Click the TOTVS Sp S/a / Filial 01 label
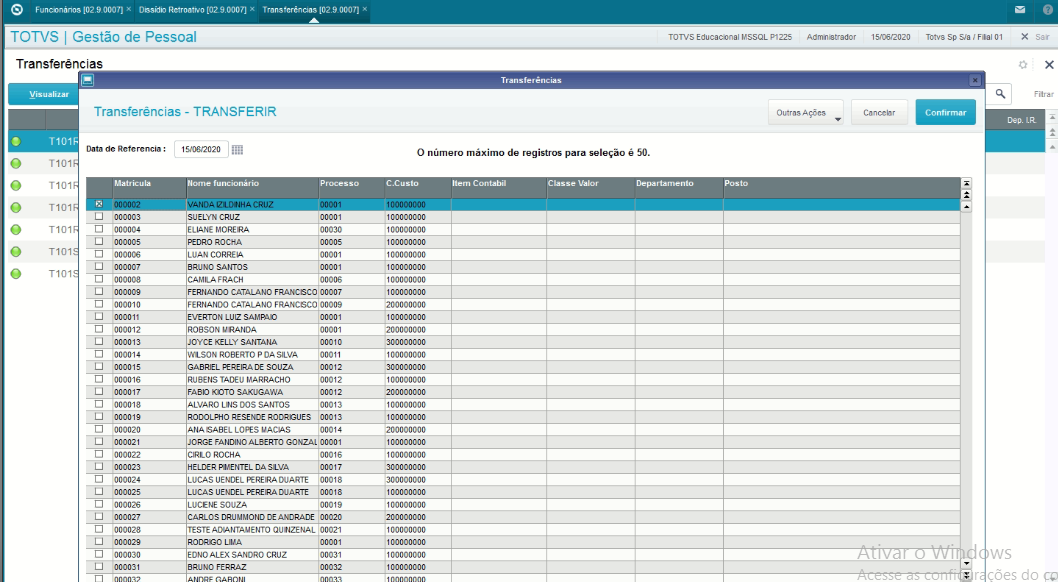 click(964, 37)
